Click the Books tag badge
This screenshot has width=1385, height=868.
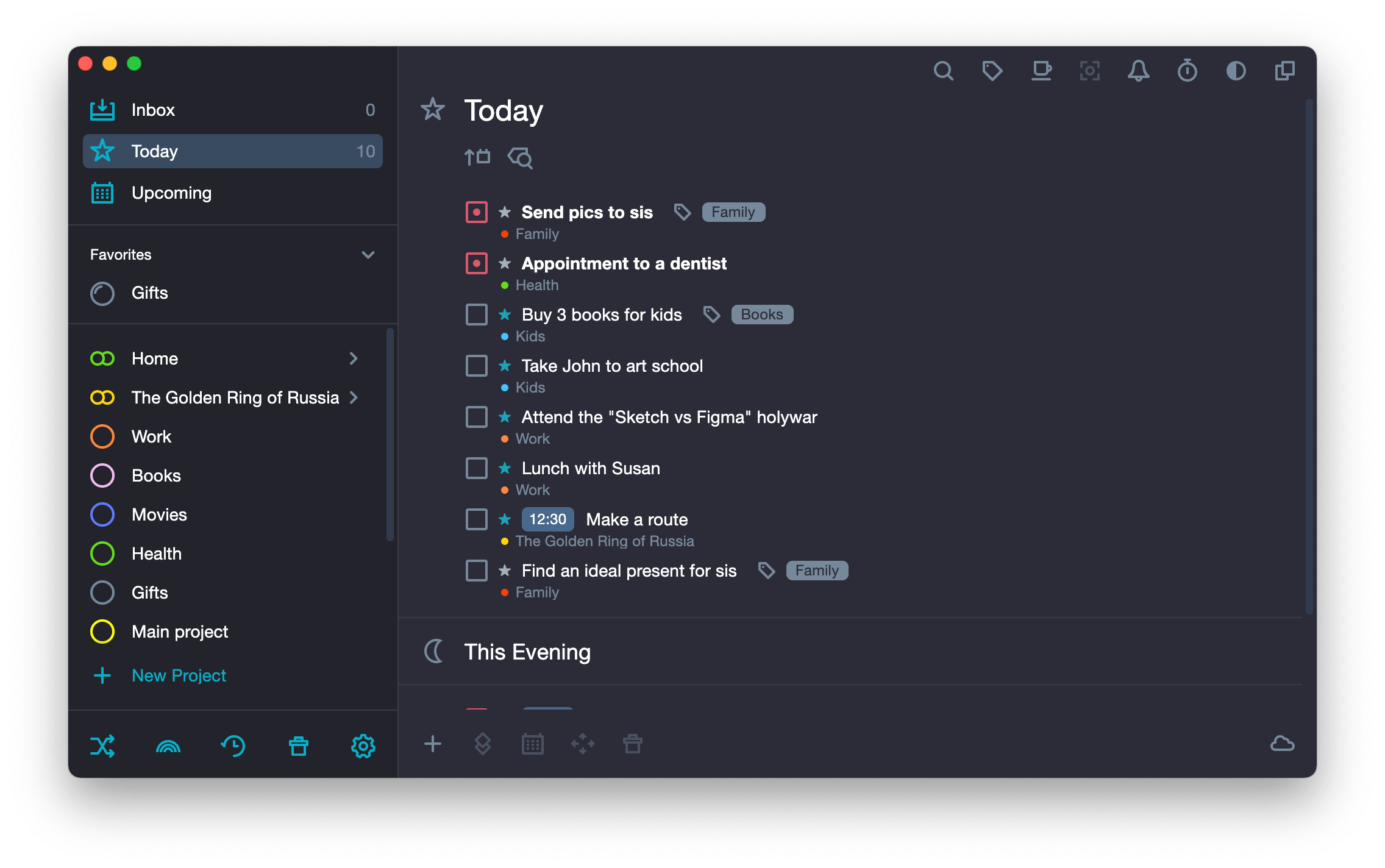[762, 315]
